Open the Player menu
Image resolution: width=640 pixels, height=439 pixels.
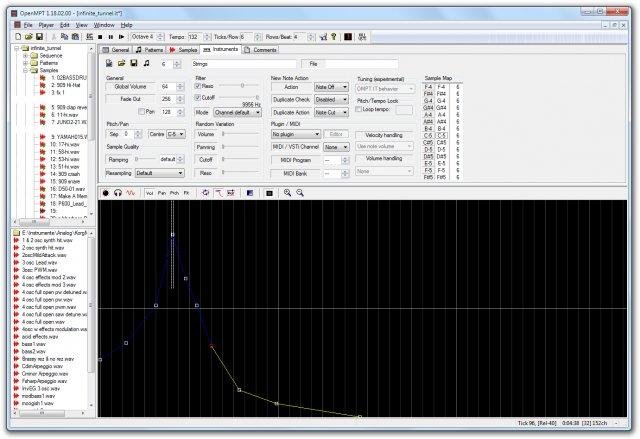46,23
